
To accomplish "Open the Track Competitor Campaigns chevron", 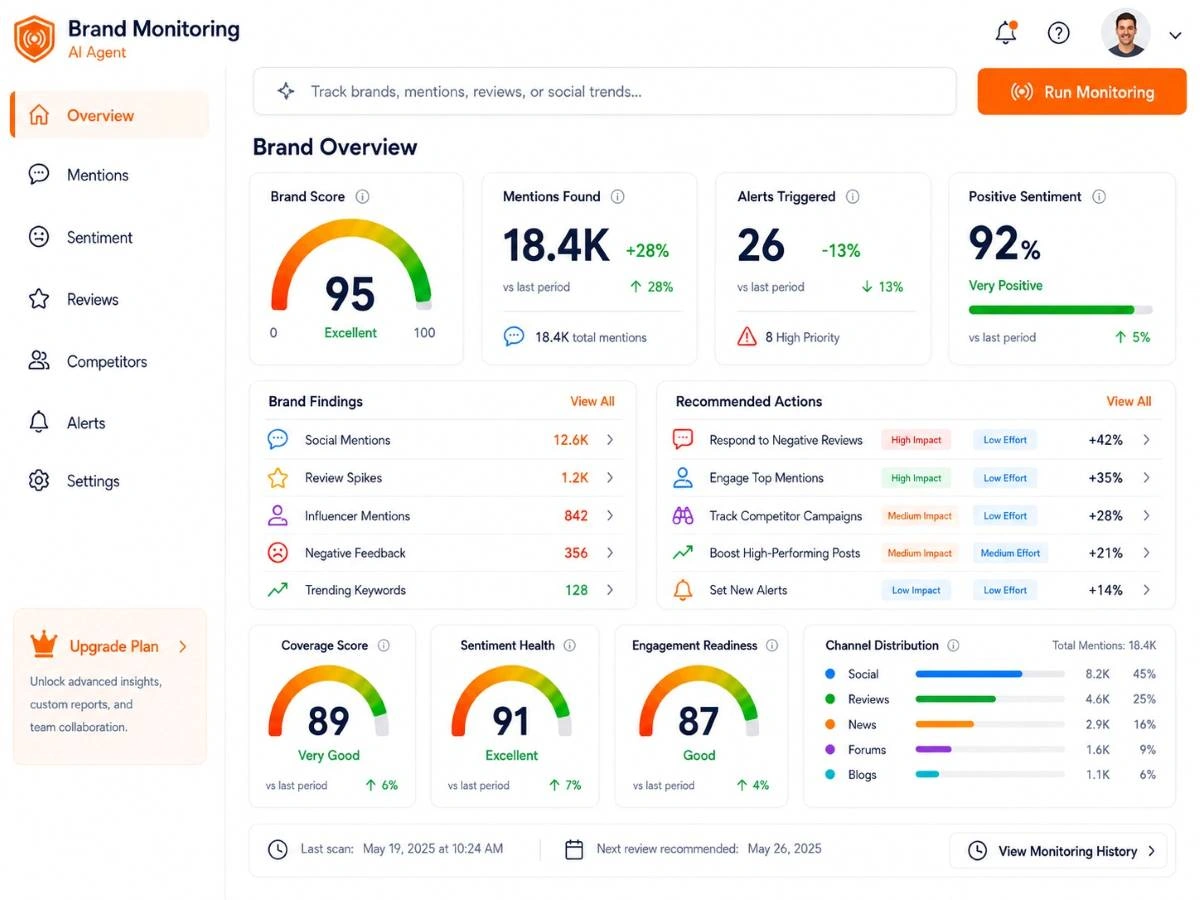I will click(x=1146, y=516).
